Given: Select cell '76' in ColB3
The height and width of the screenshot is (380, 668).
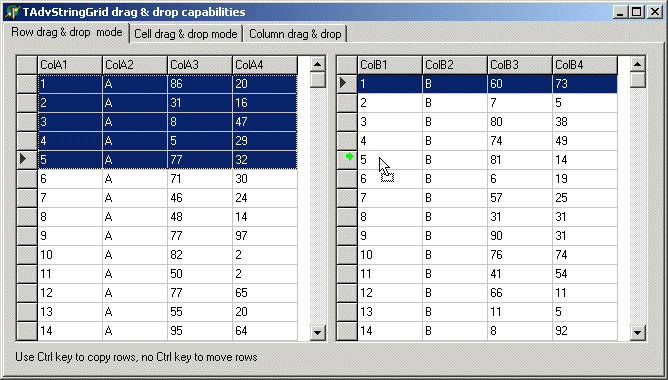Looking at the screenshot, I should [x=520, y=255].
